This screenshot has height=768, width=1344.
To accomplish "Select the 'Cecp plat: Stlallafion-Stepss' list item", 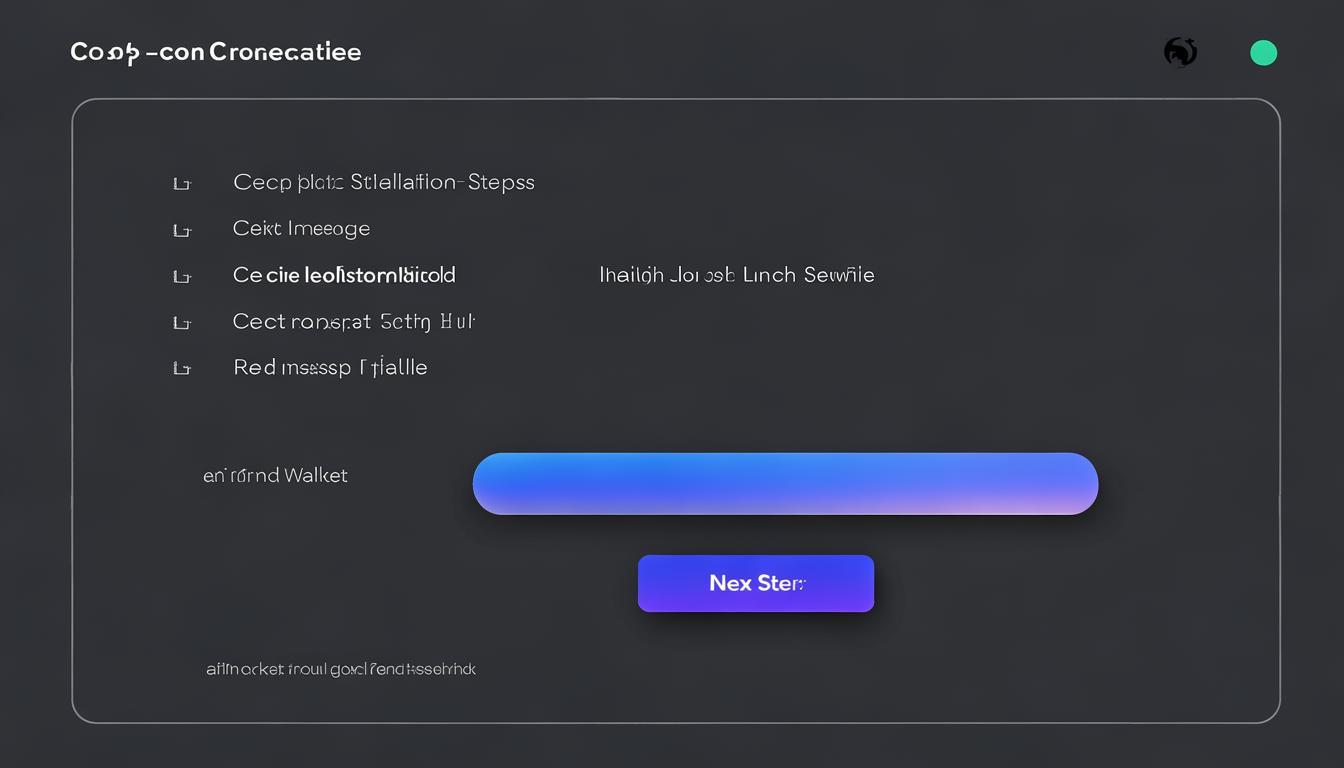I will point(384,182).
